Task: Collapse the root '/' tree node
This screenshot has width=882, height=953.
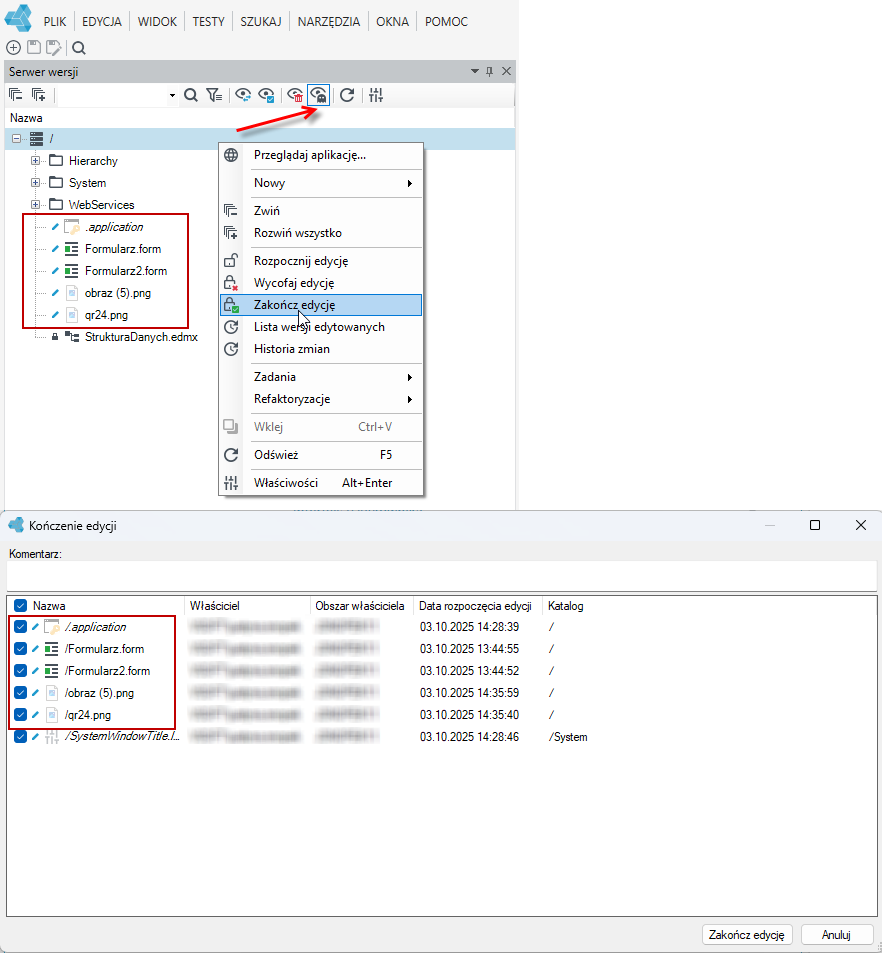Action: [16, 139]
